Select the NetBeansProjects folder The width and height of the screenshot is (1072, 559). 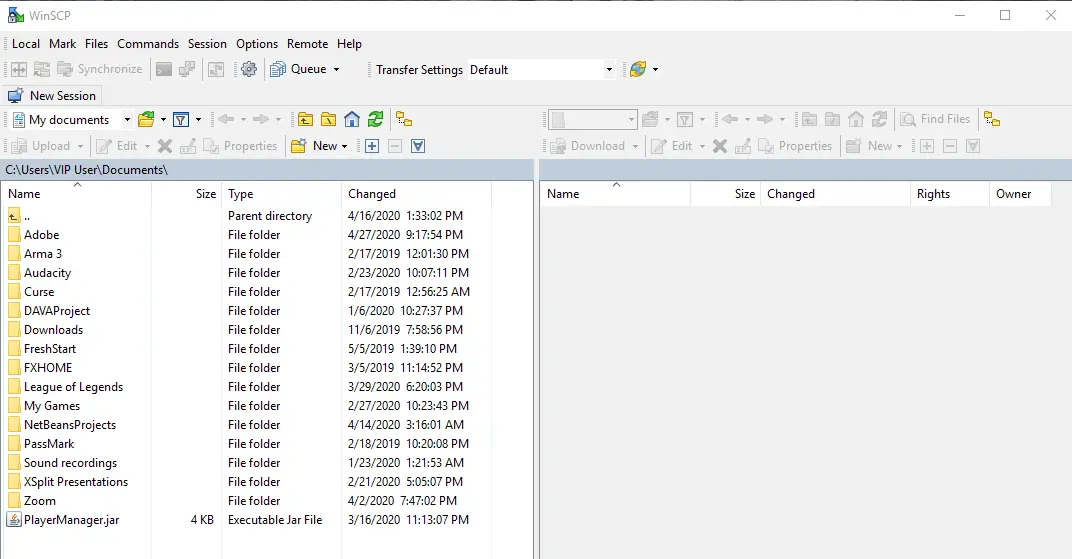coord(69,425)
